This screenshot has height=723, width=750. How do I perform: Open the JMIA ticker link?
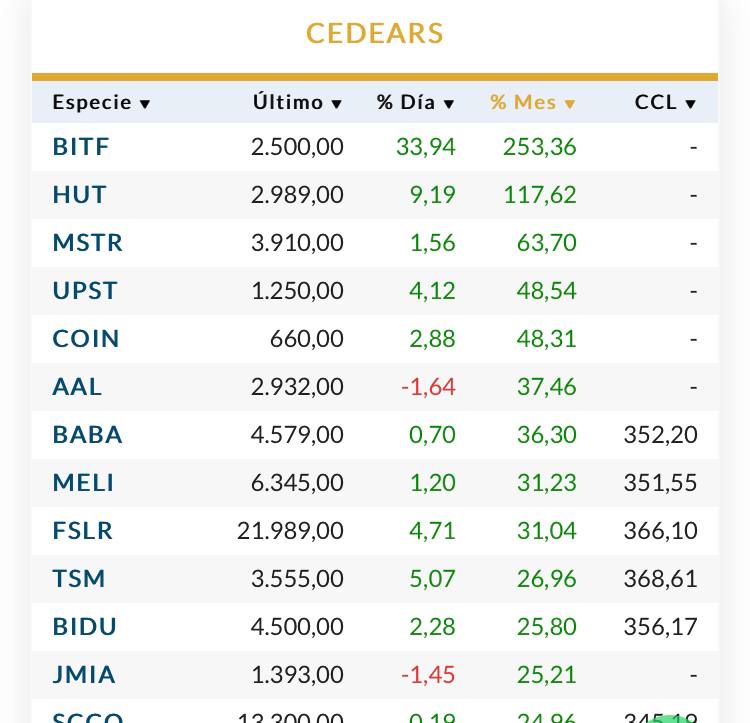(x=84, y=675)
